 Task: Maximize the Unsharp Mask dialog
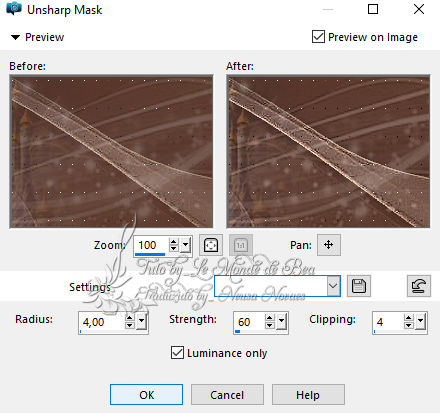pyautogui.click(x=373, y=9)
